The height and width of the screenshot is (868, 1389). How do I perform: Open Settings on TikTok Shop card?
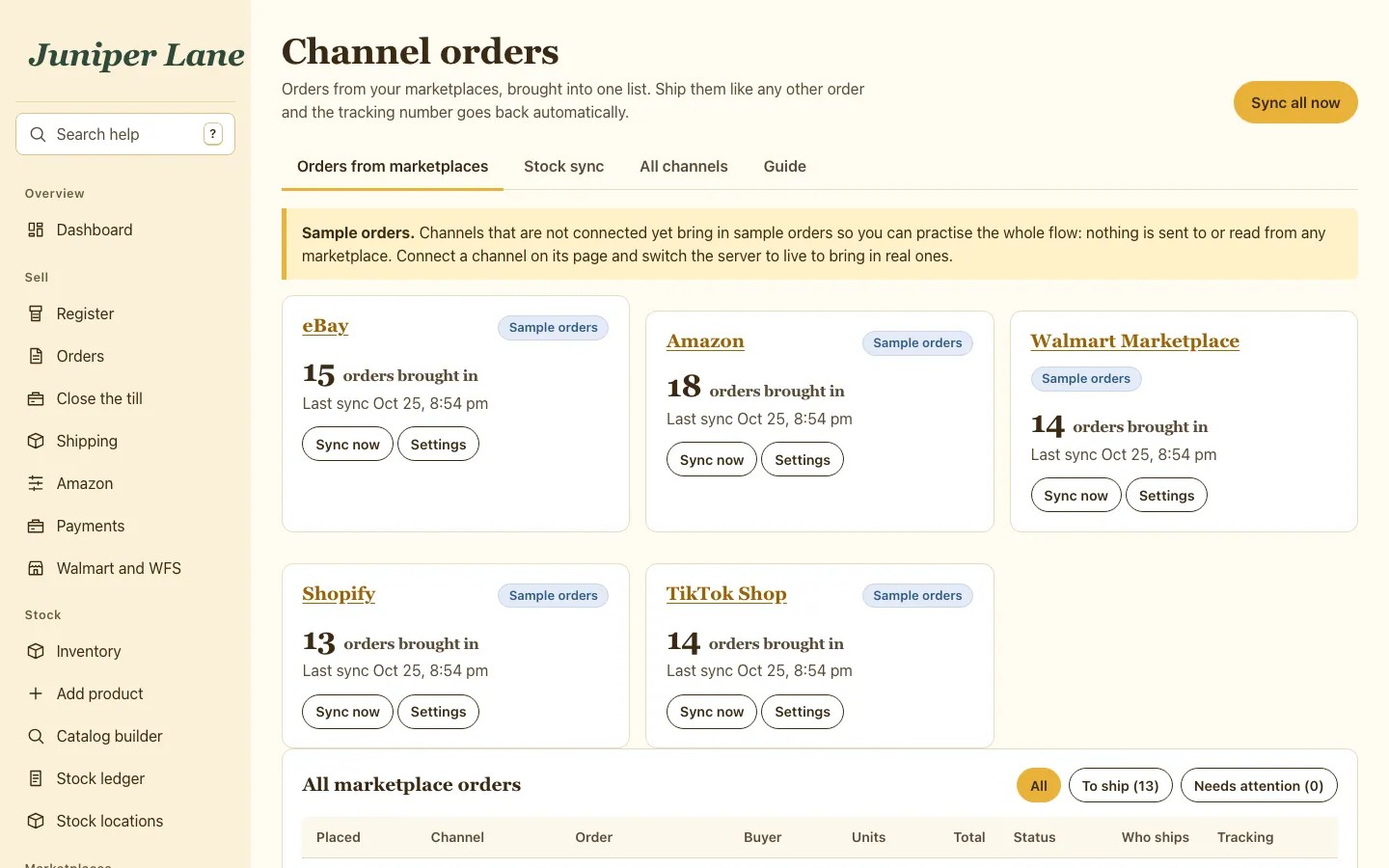pos(803,711)
